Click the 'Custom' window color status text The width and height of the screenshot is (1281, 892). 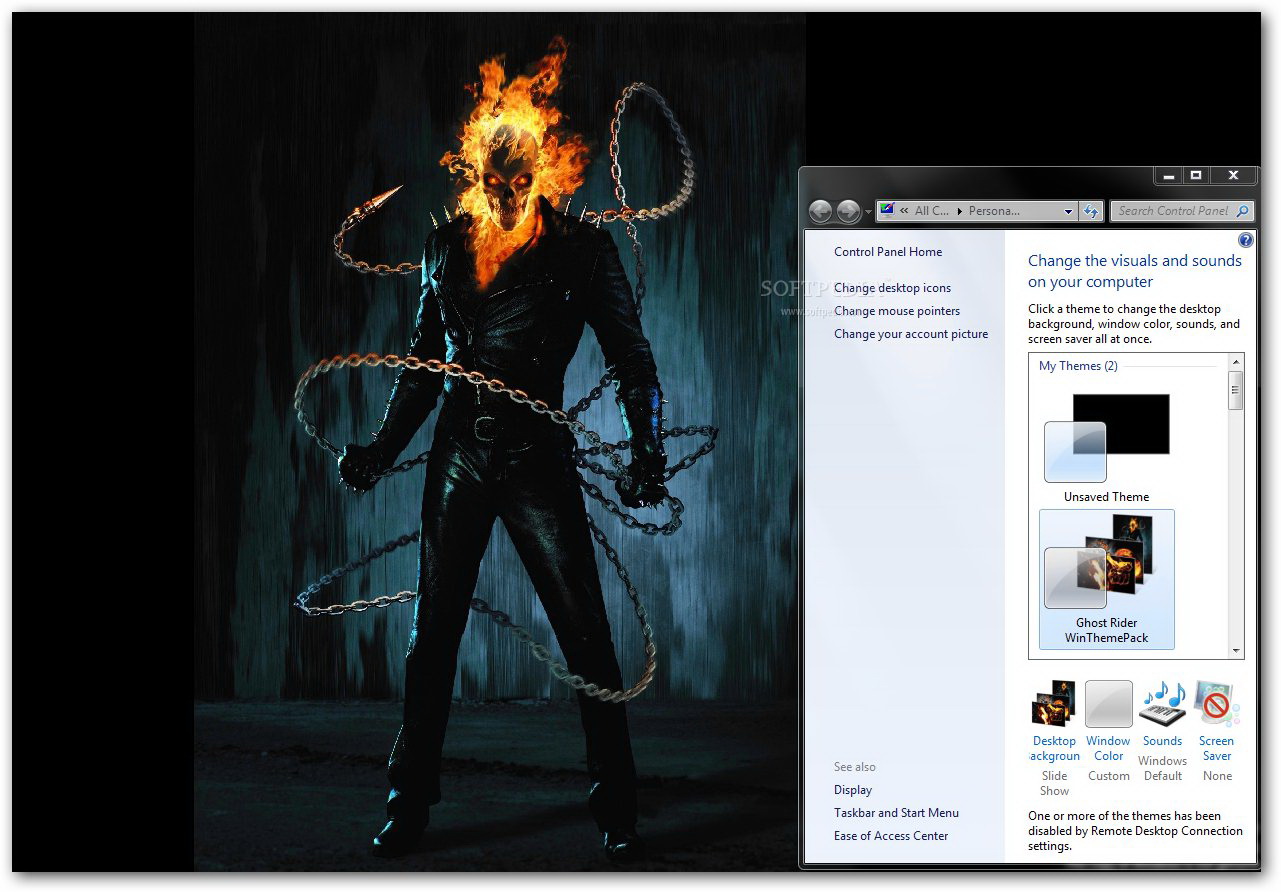point(1108,776)
